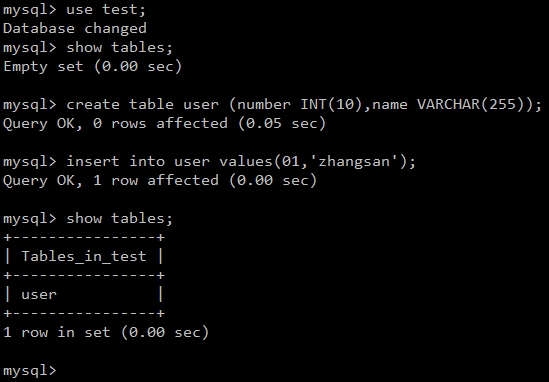Click the 'Tables_in_test' column header
549x382 pixels.
pos(84,256)
